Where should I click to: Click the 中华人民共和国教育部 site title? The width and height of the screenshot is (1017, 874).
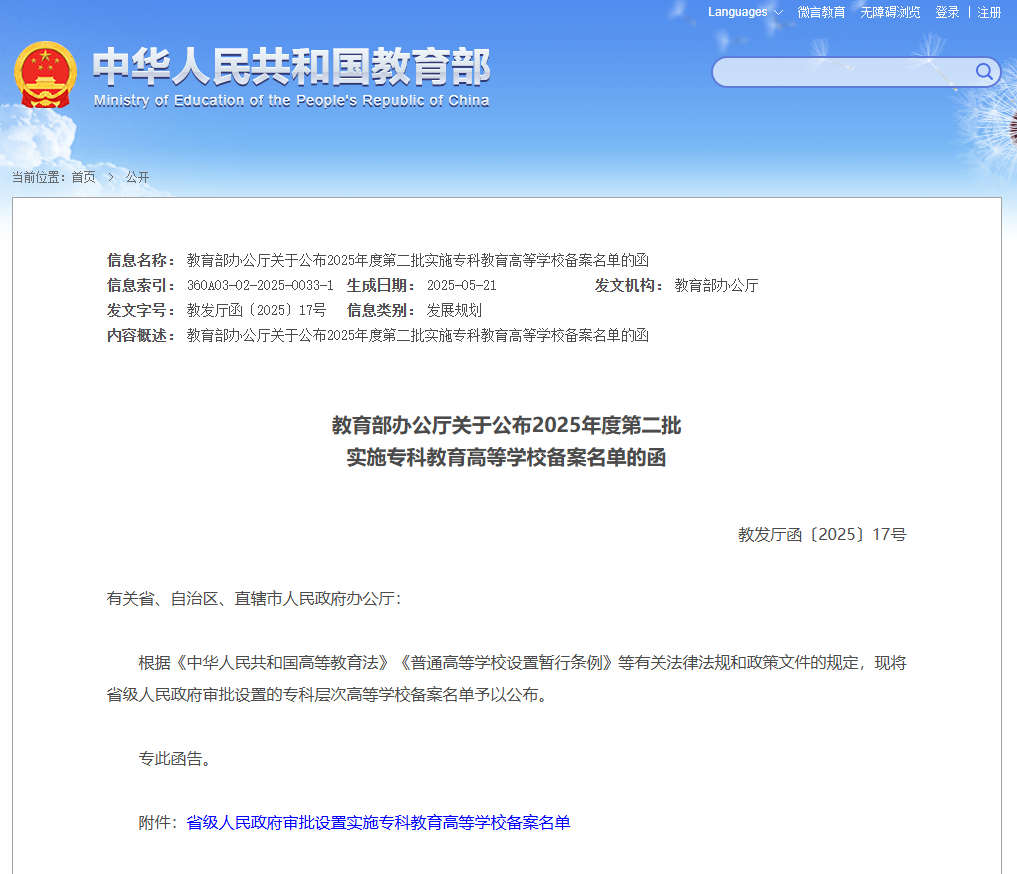pos(291,67)
